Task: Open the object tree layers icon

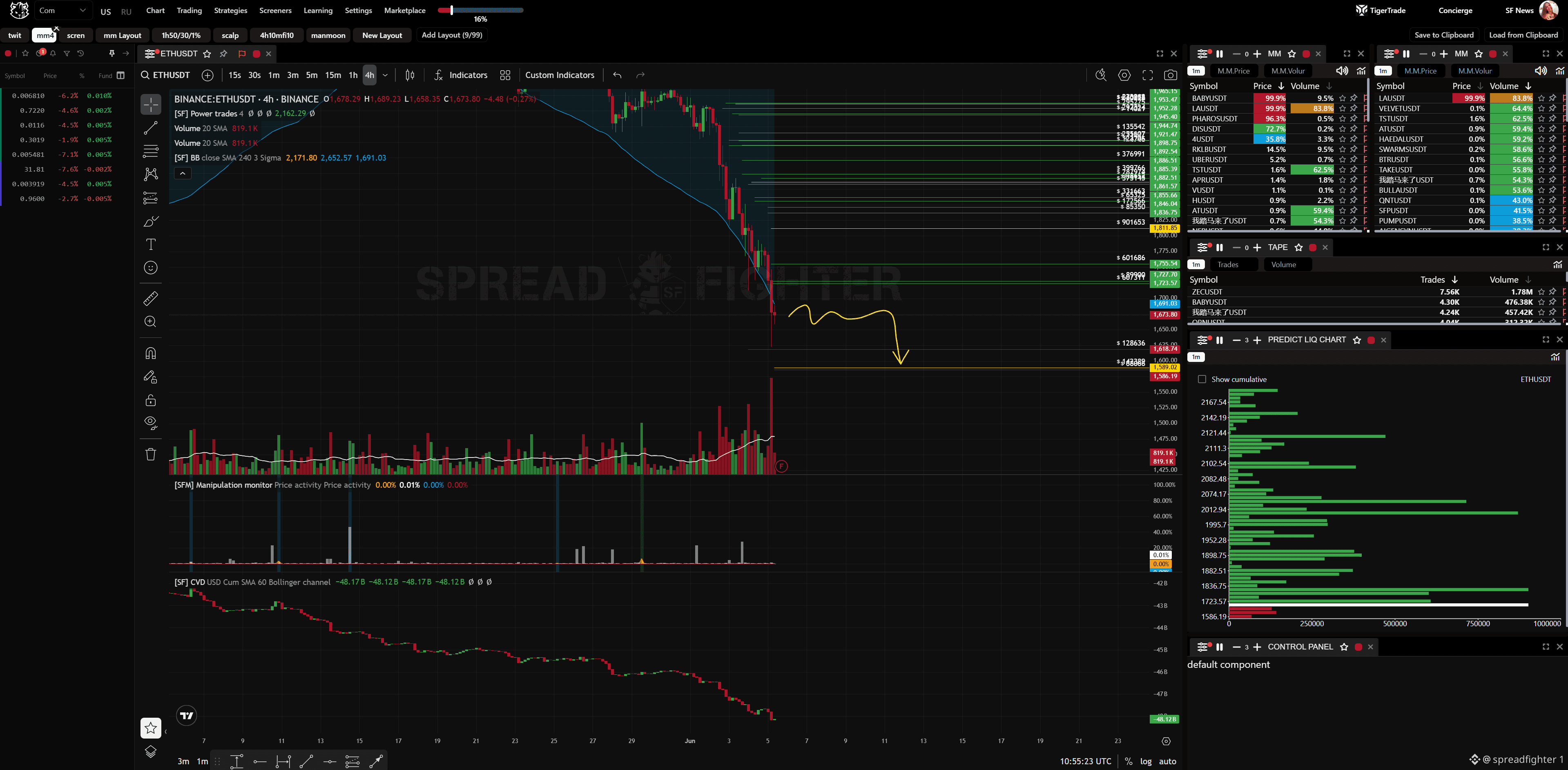Action: pyautogui.click(x=150, y=752)
